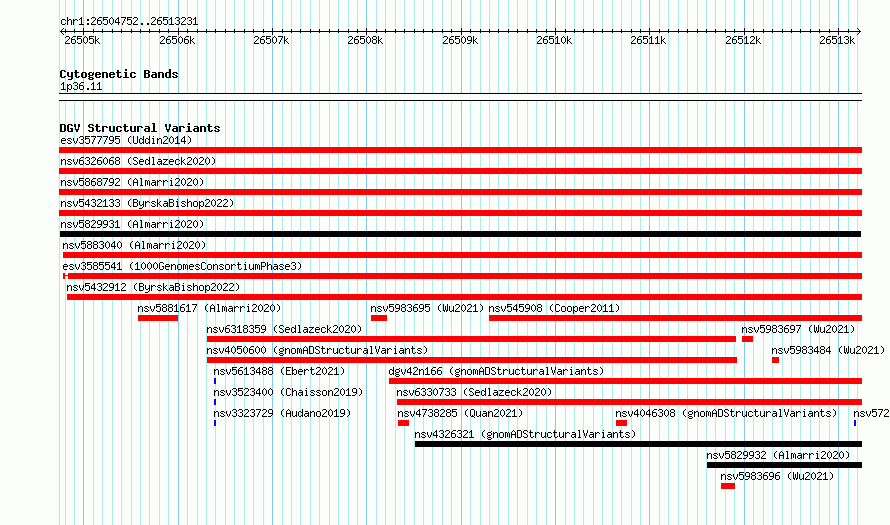Click the chr1:26504752..26513231 coordinate label

[x=129, y=21]
